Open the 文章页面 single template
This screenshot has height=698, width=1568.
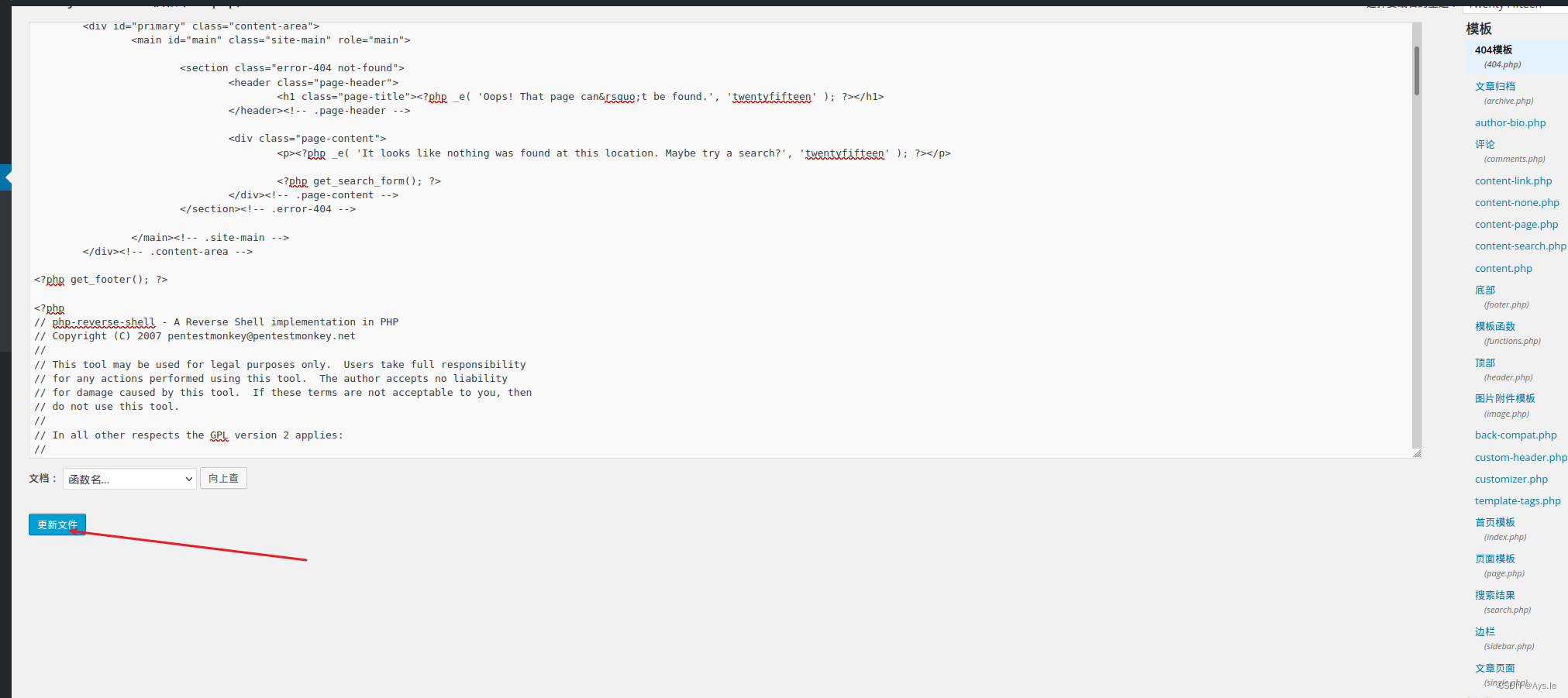coord(1495,668)
